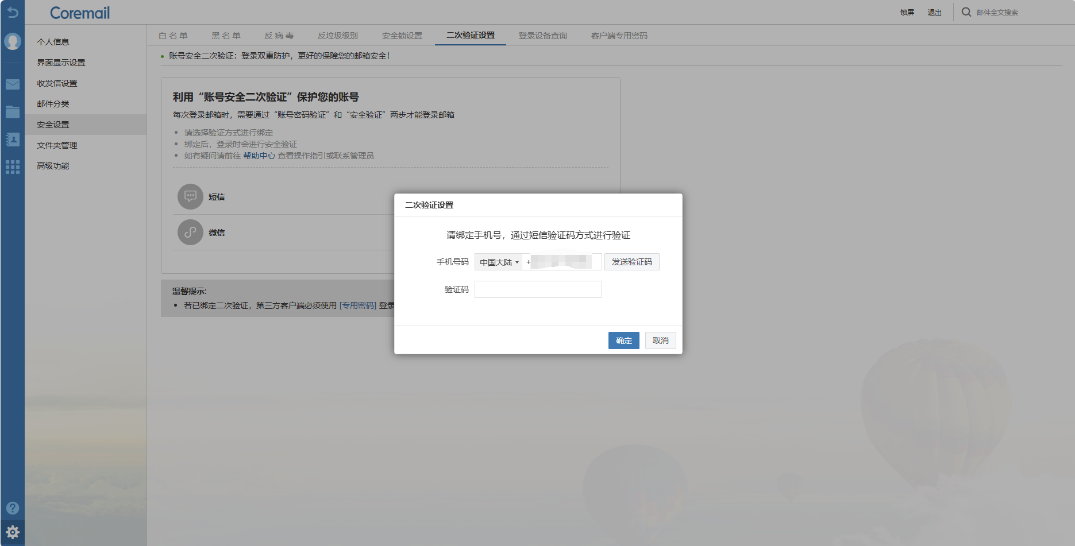Confirm with the blue 确定 button
The width and height of the screenshot is (1075, 546).
click(623, 341)
